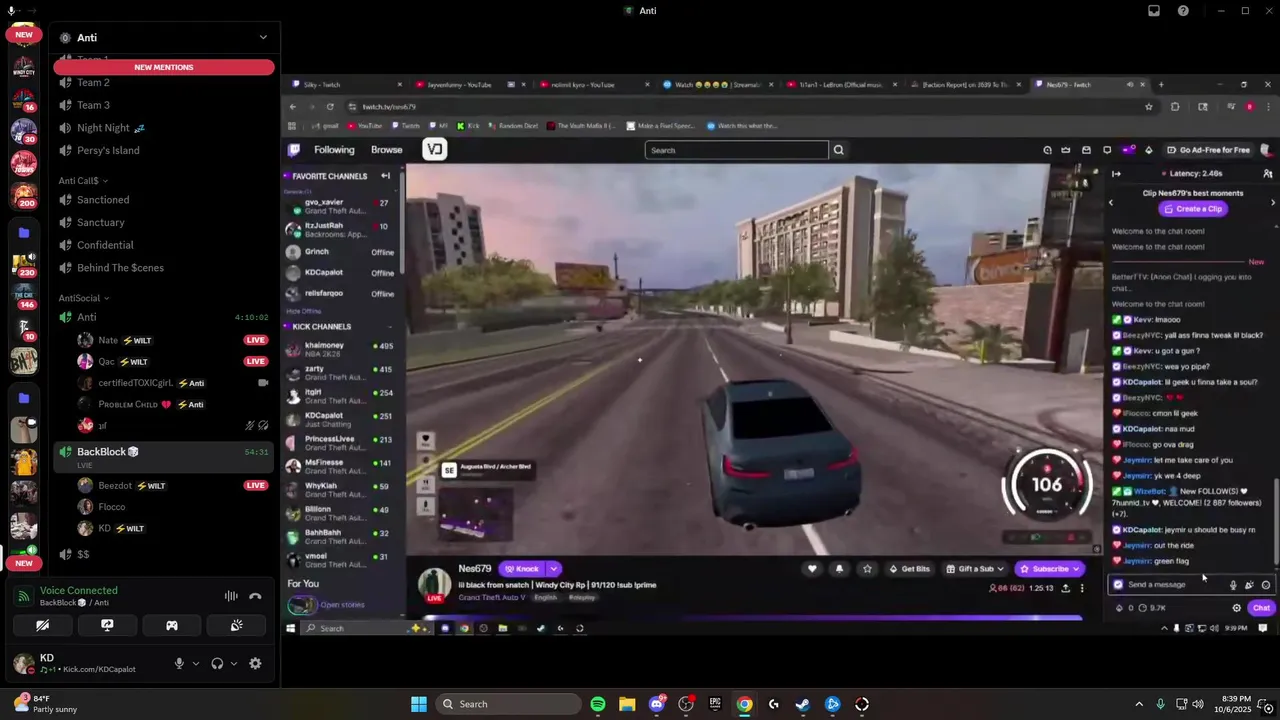1280x720 pixels.
Task: Click the follow heart icon under stream
Action: (812, 569)
